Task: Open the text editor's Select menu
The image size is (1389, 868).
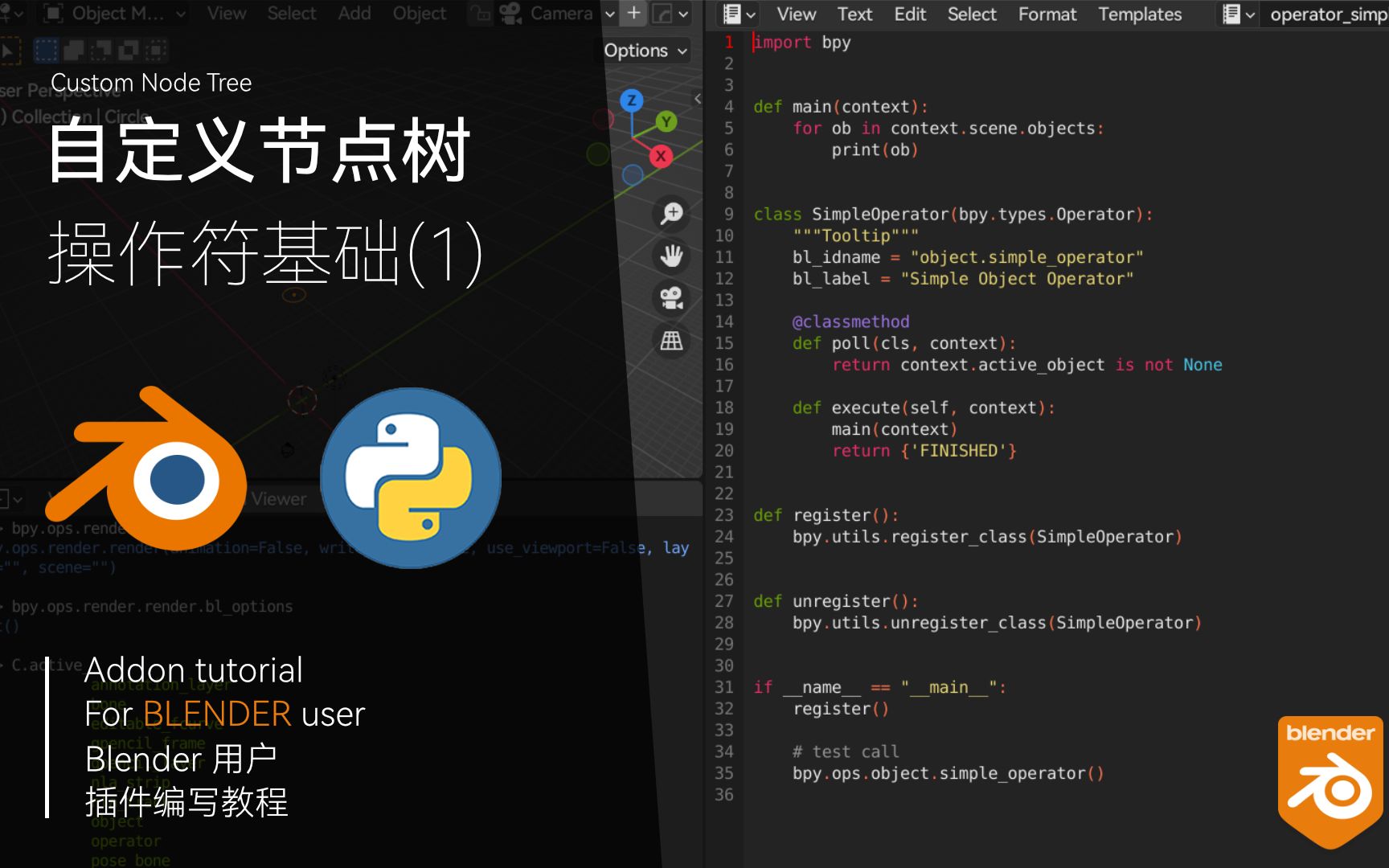Action: [971, 14]
